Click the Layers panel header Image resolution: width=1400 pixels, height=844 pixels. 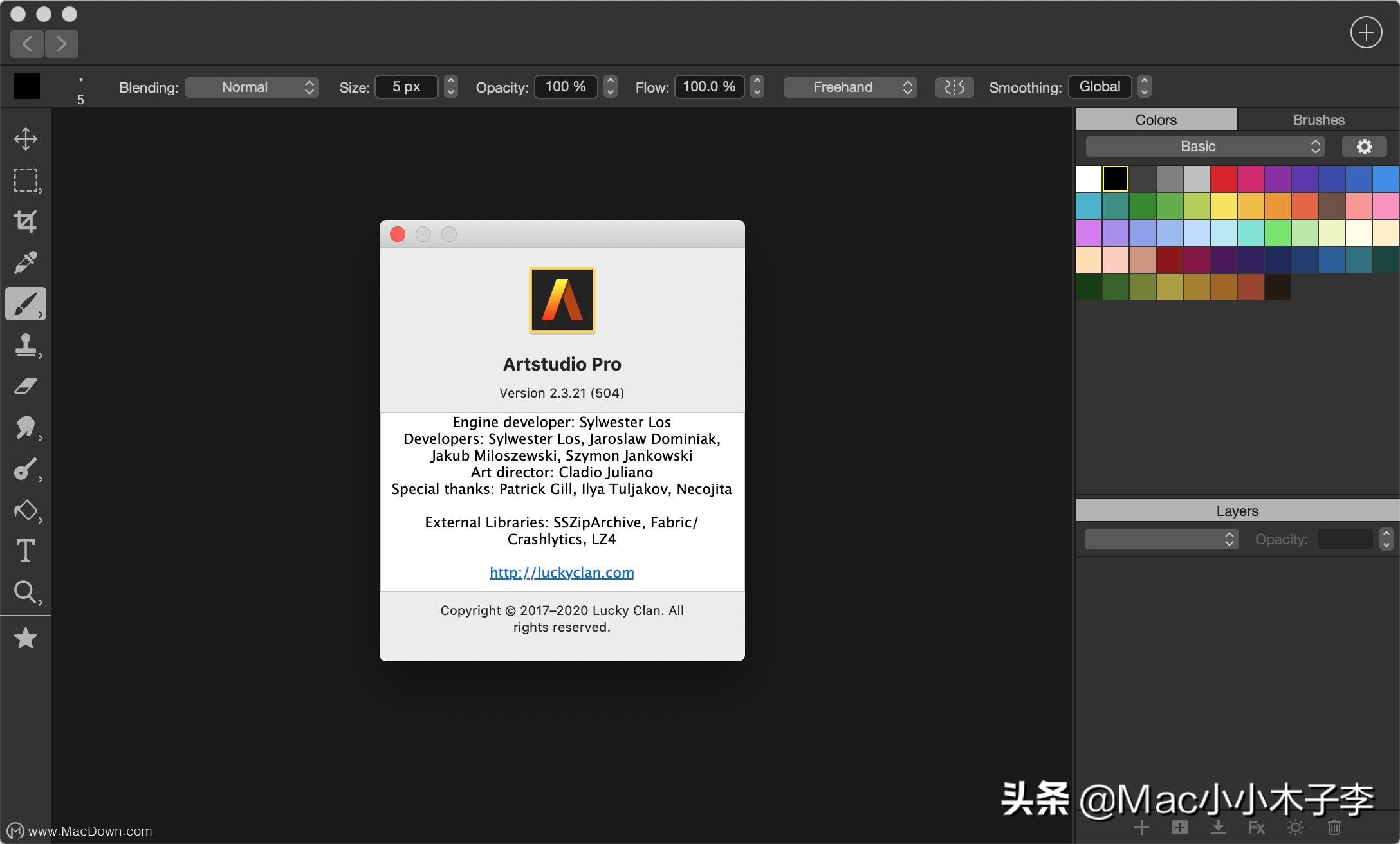(1237, 511)
